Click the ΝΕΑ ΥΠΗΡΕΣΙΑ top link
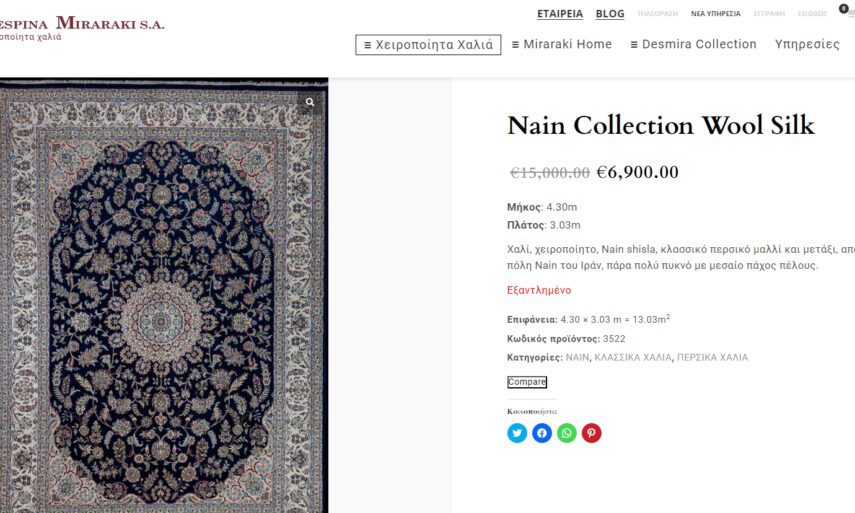This screenshot has height=513, width=855. (x=716, y=14)
